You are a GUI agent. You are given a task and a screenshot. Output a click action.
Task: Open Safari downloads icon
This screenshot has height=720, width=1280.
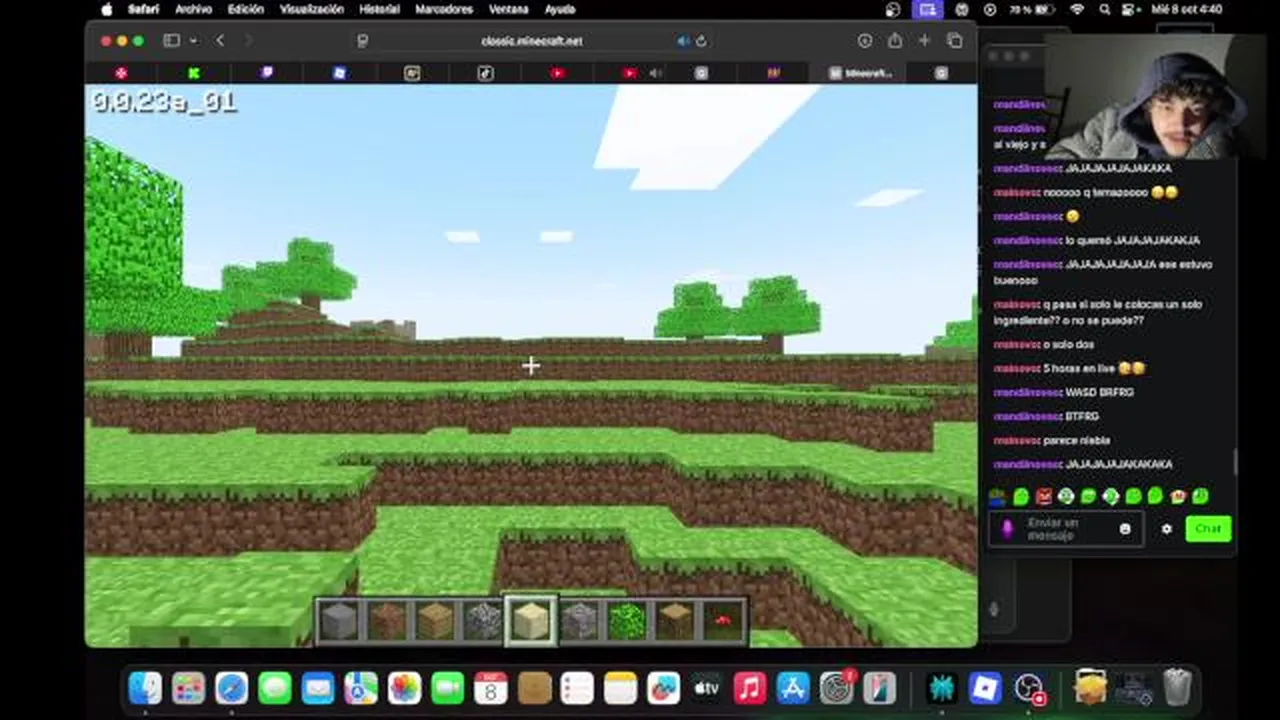coord(865,41)
